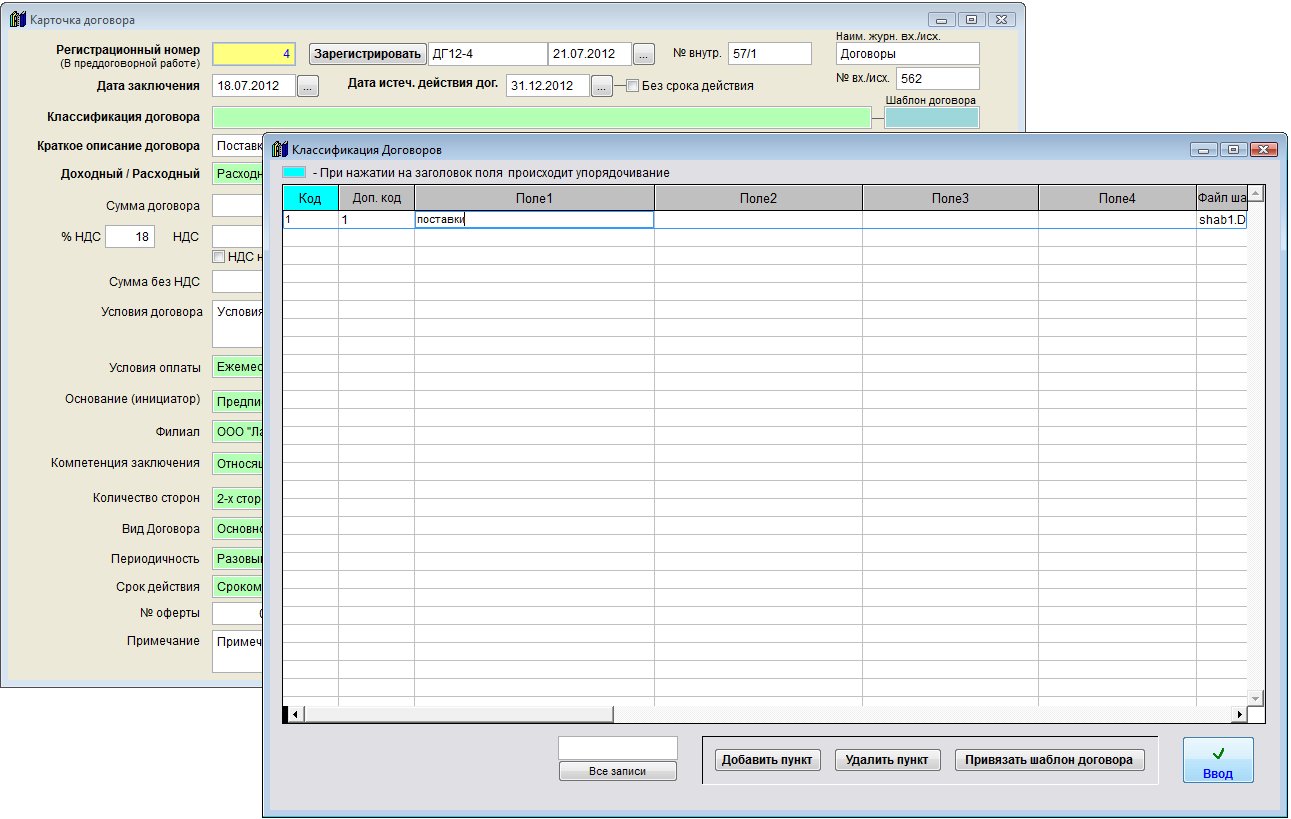Click the Шаблон договора teal color field
The image size is (1291, 819).
pyautogui.click(x=931, y=118)
